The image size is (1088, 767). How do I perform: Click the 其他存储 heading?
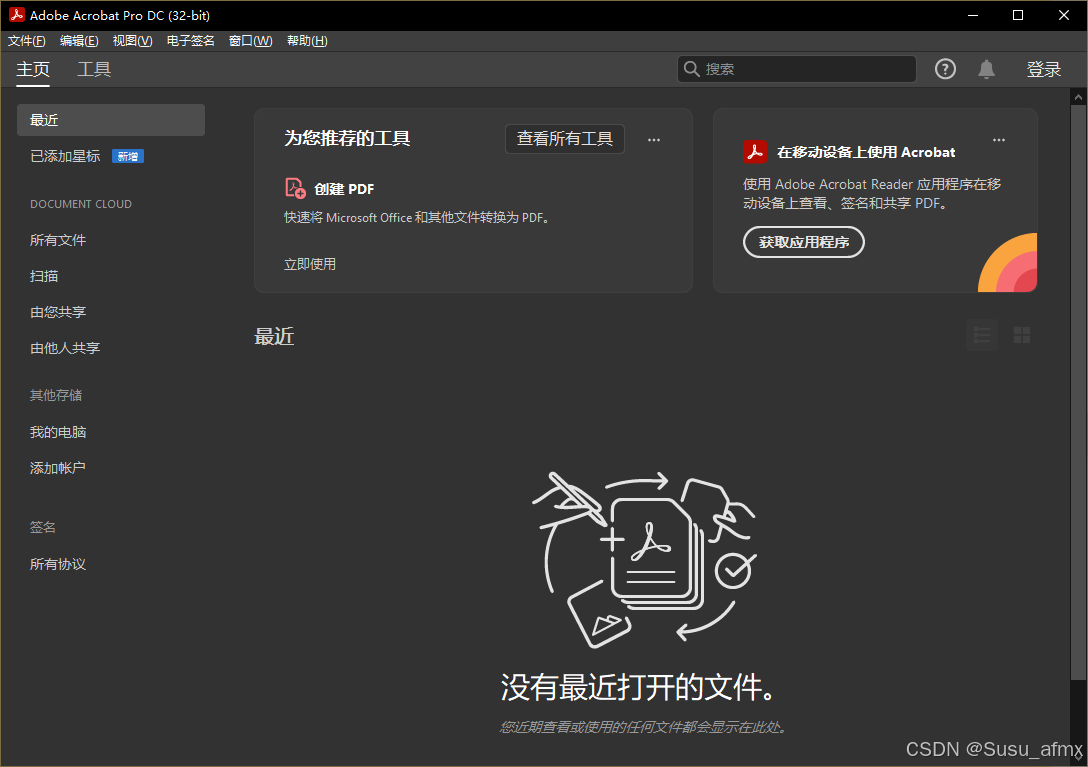(56, 396)
